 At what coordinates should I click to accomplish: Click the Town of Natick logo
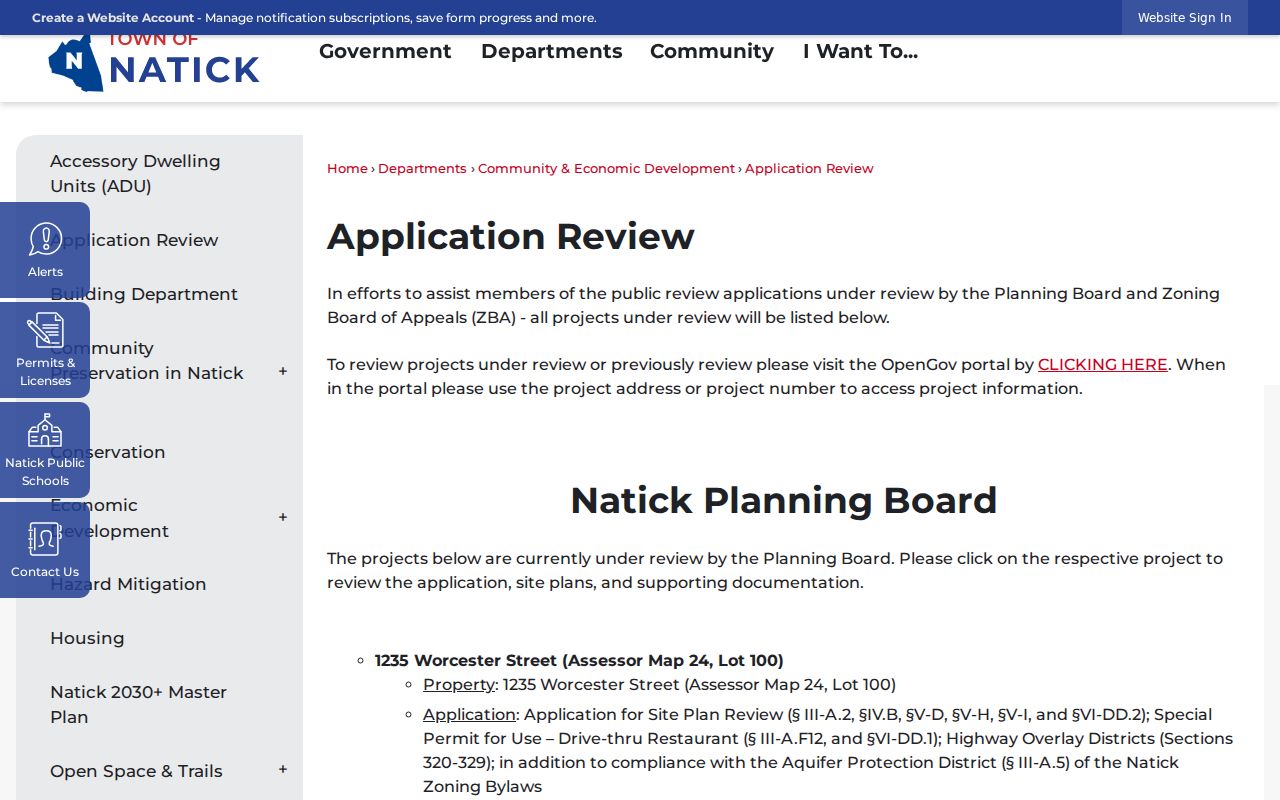click(154, 63)
